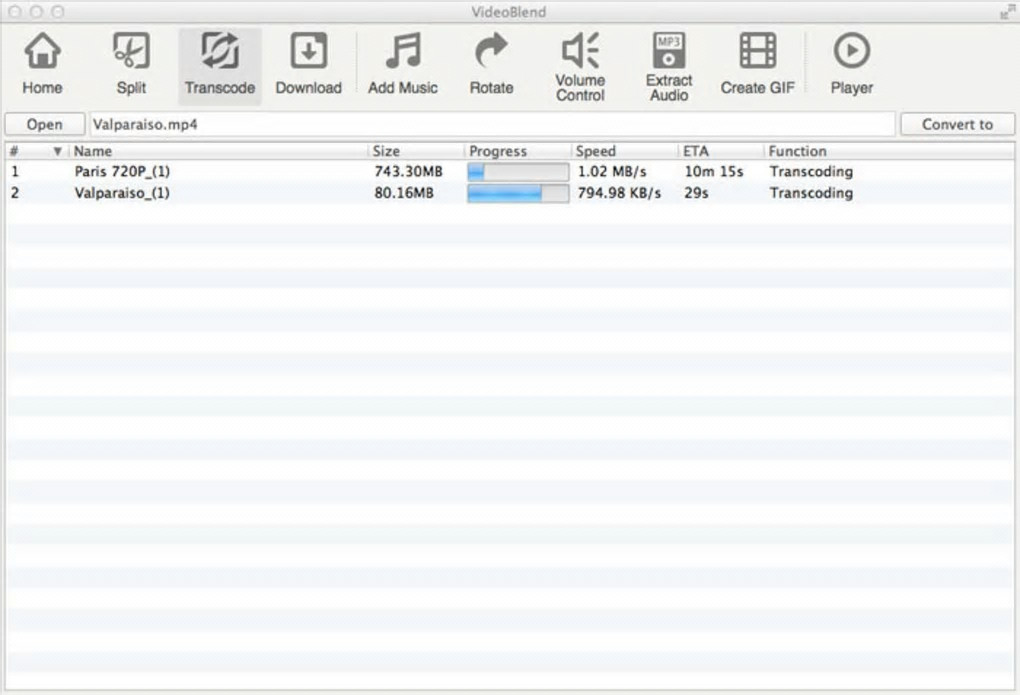Open the Download tool
This screenshot has height=695, width=1020.
point(308,64)
